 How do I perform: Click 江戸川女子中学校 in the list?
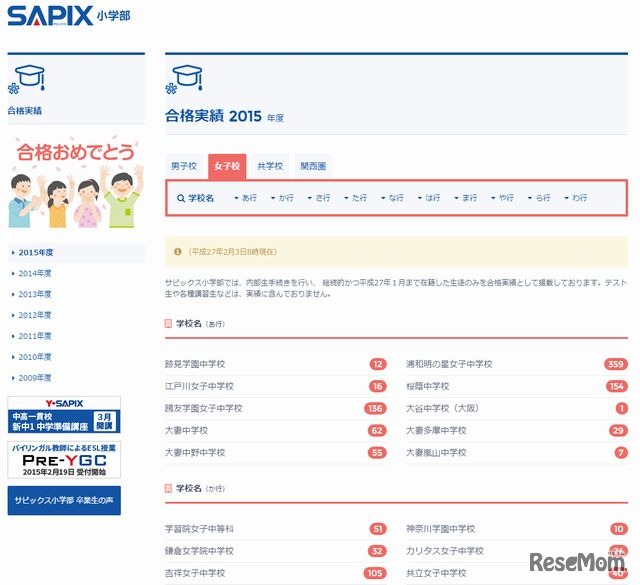(199, 386)
